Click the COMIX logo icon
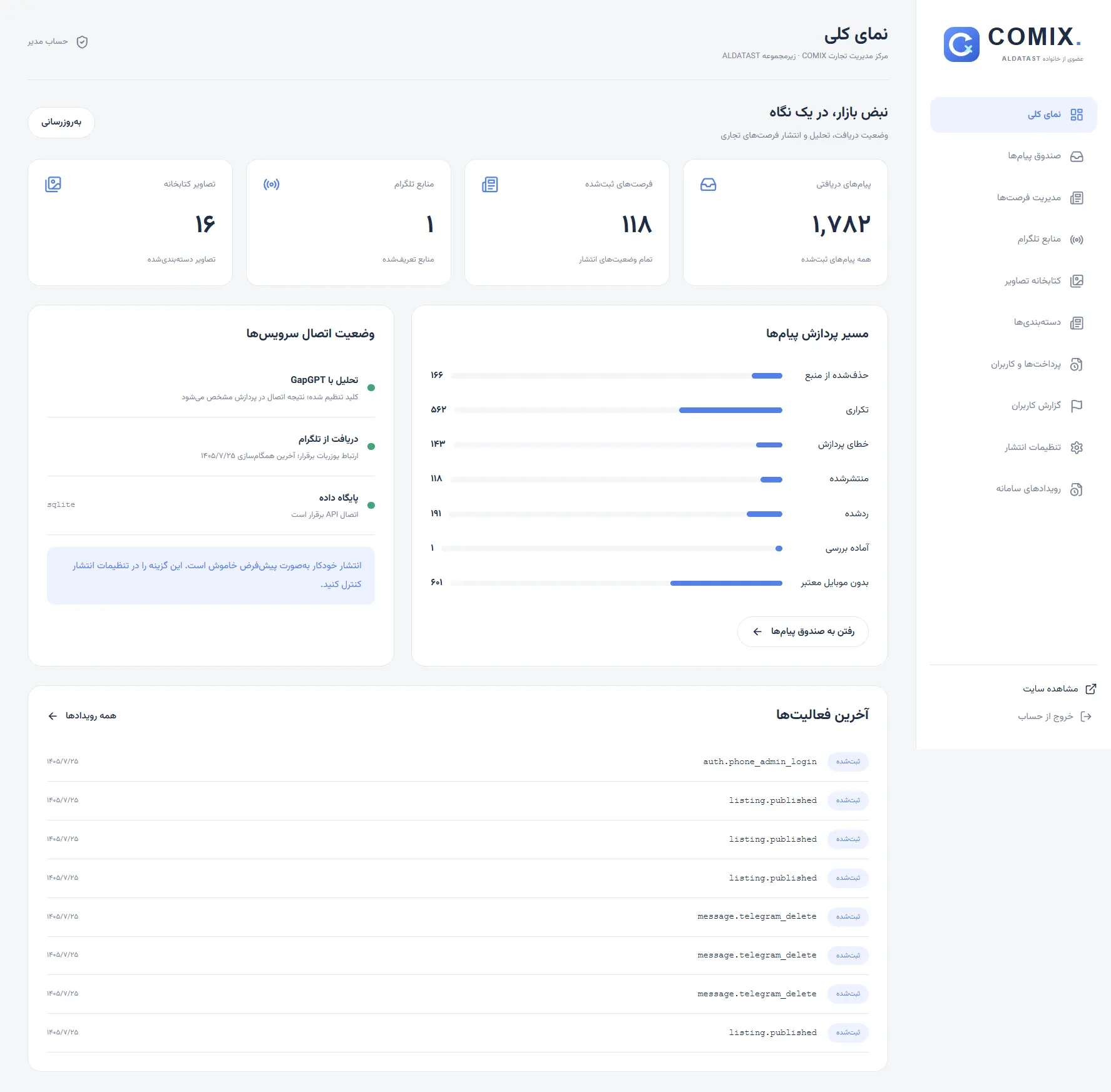Image resolution: width=1111 pixels, height=1092 pixels. [961, 44]
